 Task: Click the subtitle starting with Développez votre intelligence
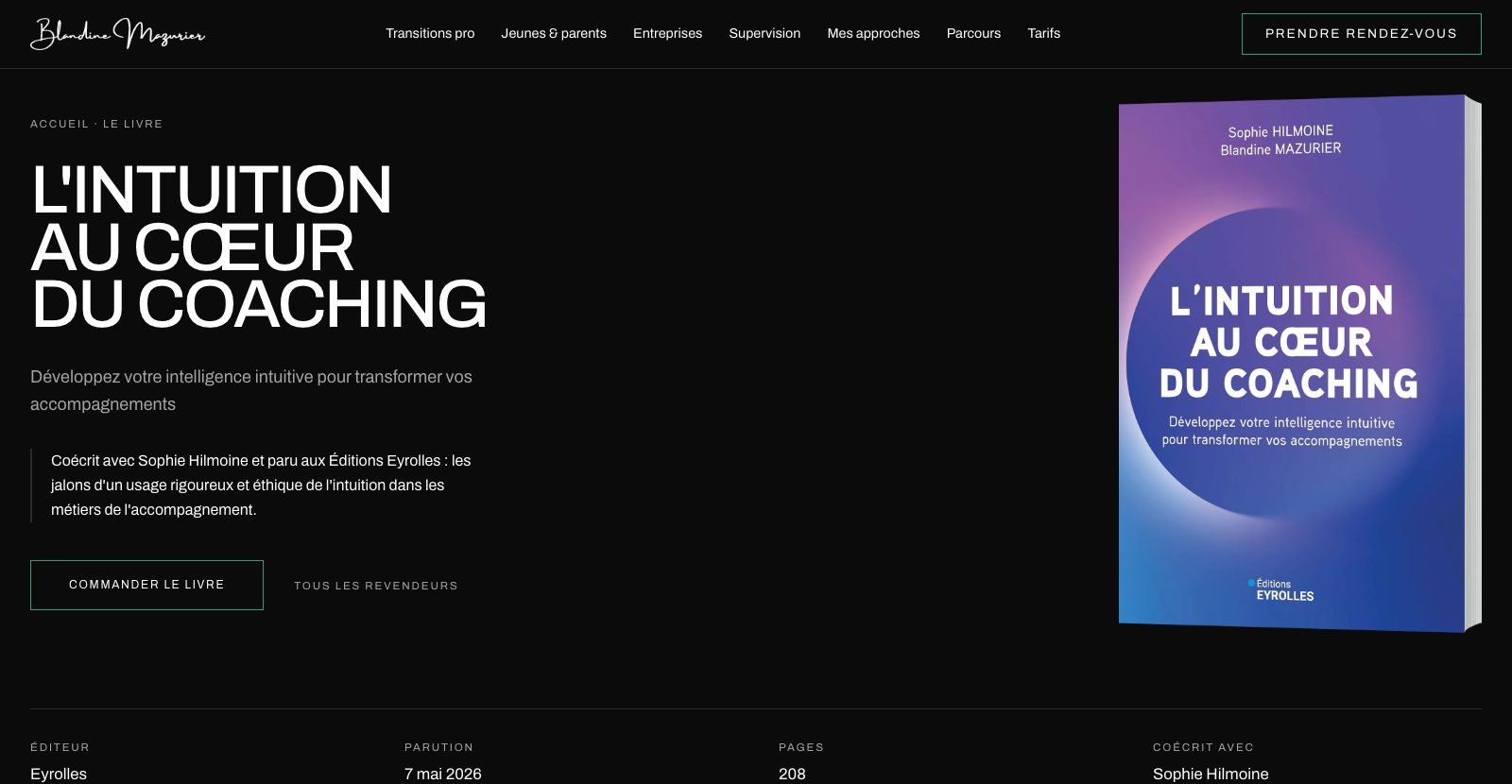(x=251, y=390)
